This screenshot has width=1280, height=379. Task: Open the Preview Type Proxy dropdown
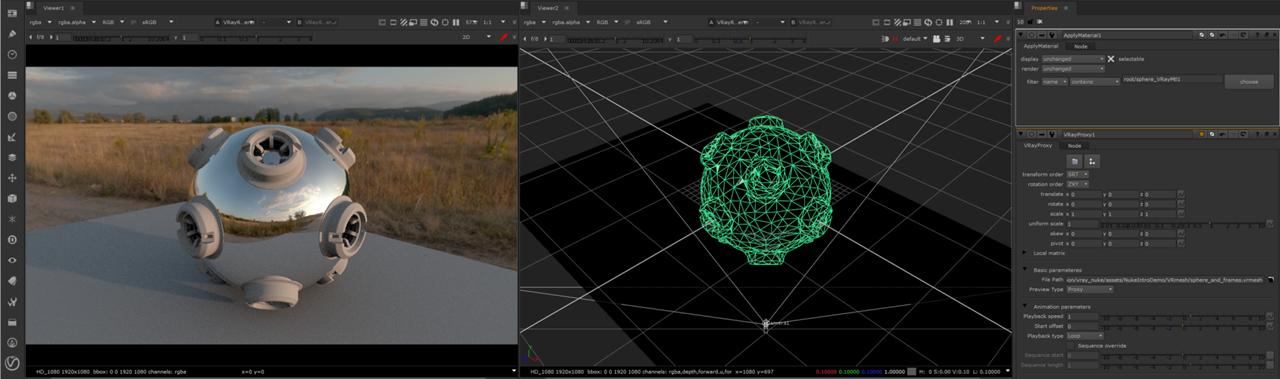(x=1089, y=289)
